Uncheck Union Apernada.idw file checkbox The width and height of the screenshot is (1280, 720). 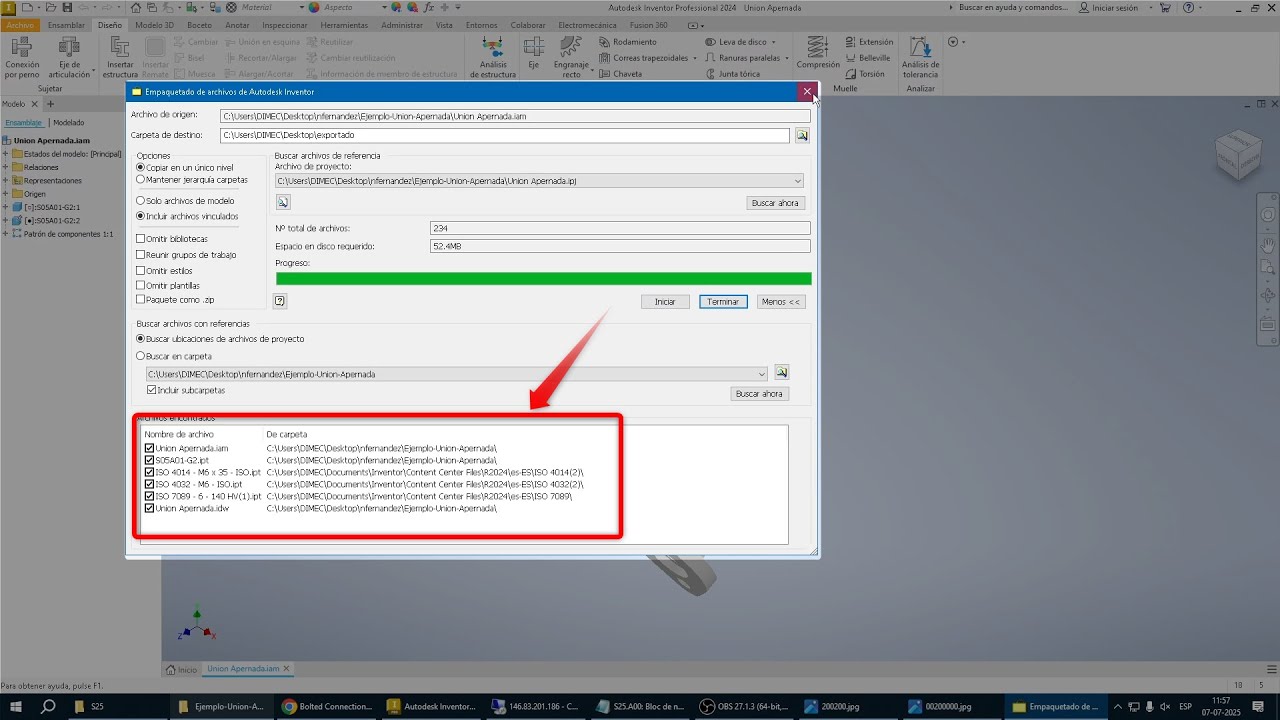pos(150,508)
